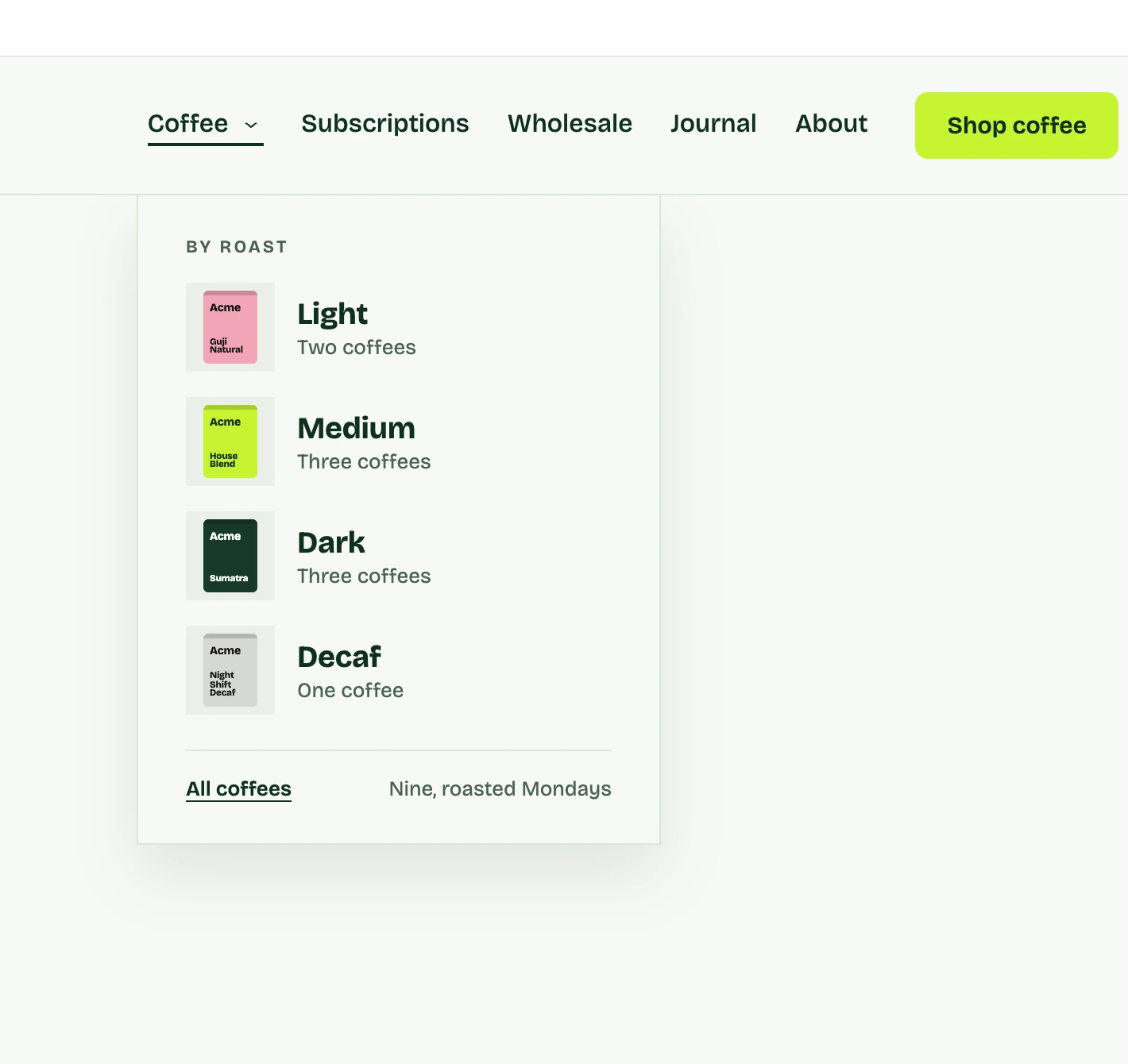Select the grey Night Shift Decaf thumbnail
1128x1064 pixels.
click(x=230, y=670)
